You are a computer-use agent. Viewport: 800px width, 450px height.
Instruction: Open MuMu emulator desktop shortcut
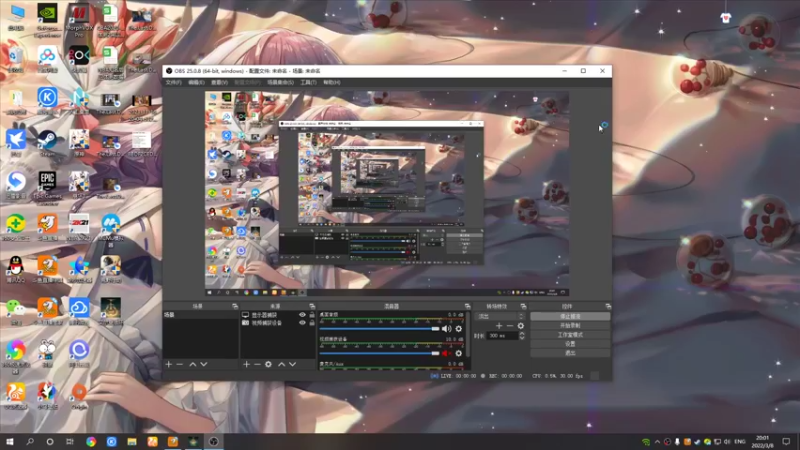[111, 230]
